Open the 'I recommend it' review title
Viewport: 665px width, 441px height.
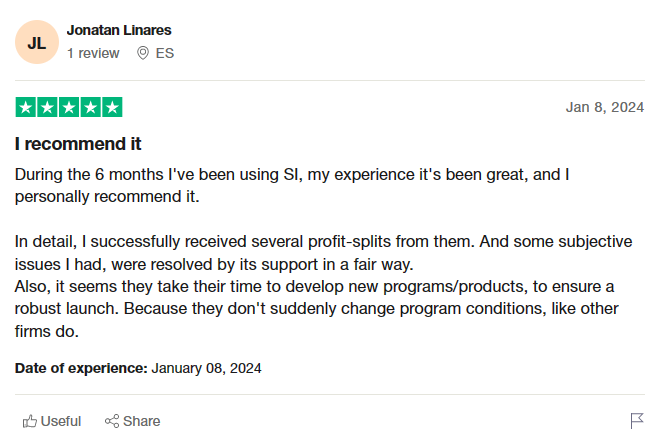[78, 144]
